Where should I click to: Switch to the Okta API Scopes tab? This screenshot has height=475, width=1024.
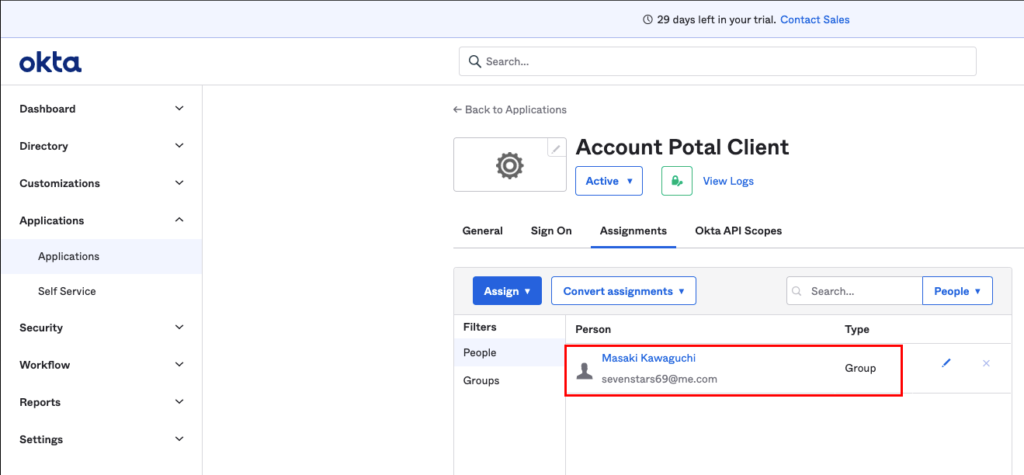738,231
